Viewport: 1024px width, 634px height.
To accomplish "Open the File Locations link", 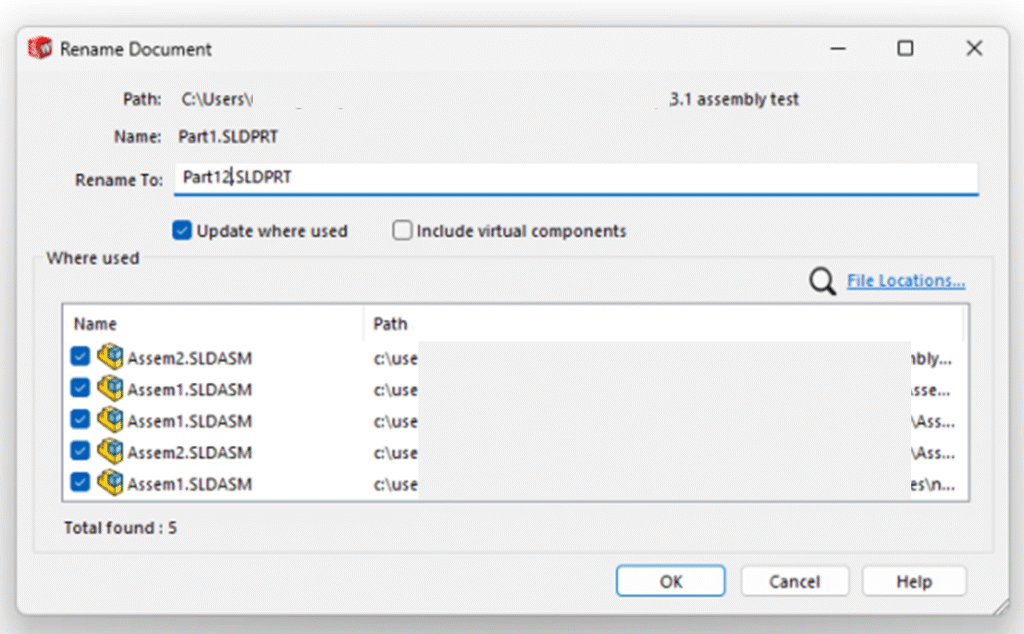I will [905, 281].
